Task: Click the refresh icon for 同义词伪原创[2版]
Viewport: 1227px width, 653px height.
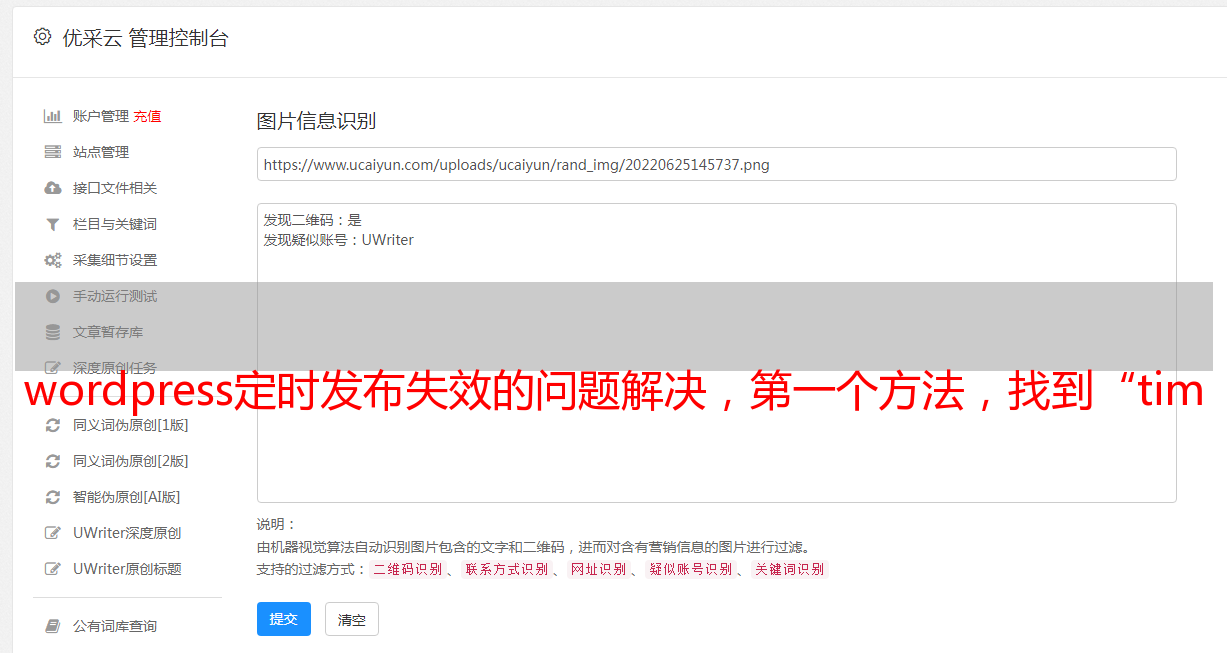Action: click(x=53, y=461)
